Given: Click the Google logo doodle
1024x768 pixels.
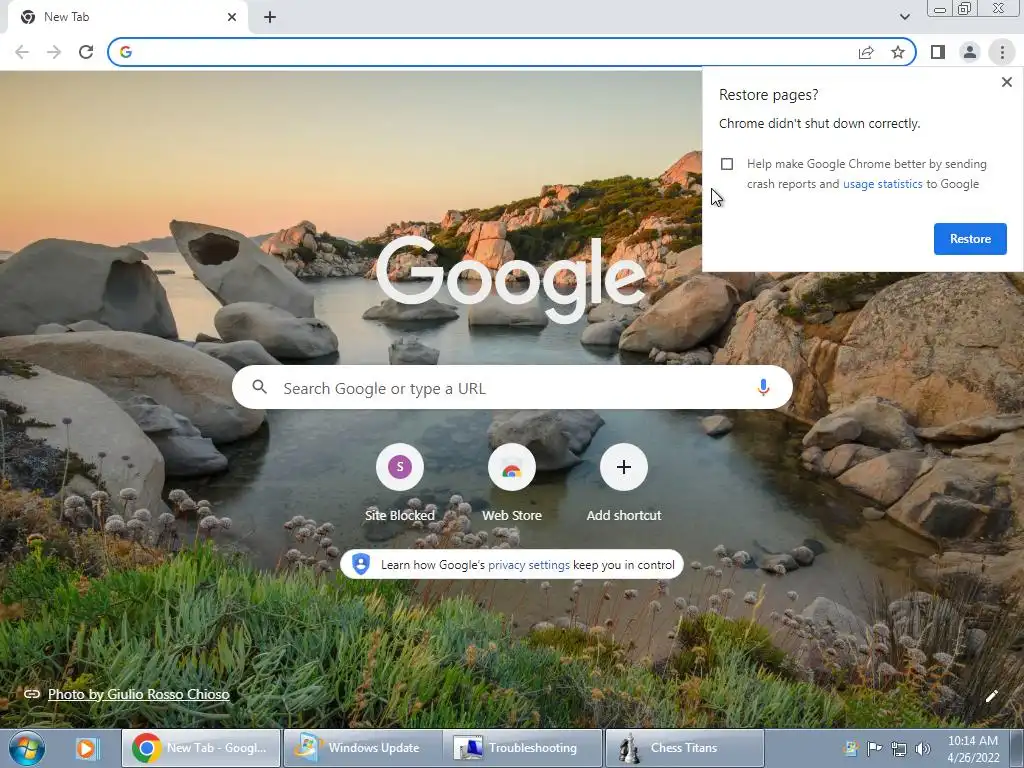Looking at the screenshot, I should point(511,278).
